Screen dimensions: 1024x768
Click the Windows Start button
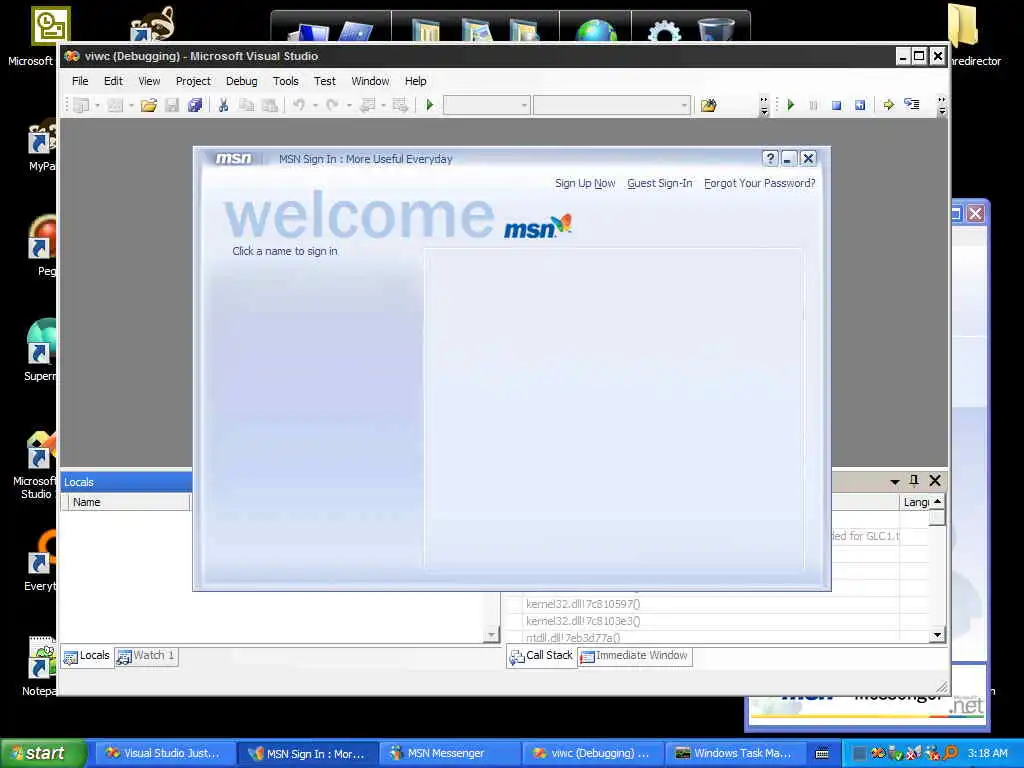click(43, 753)
